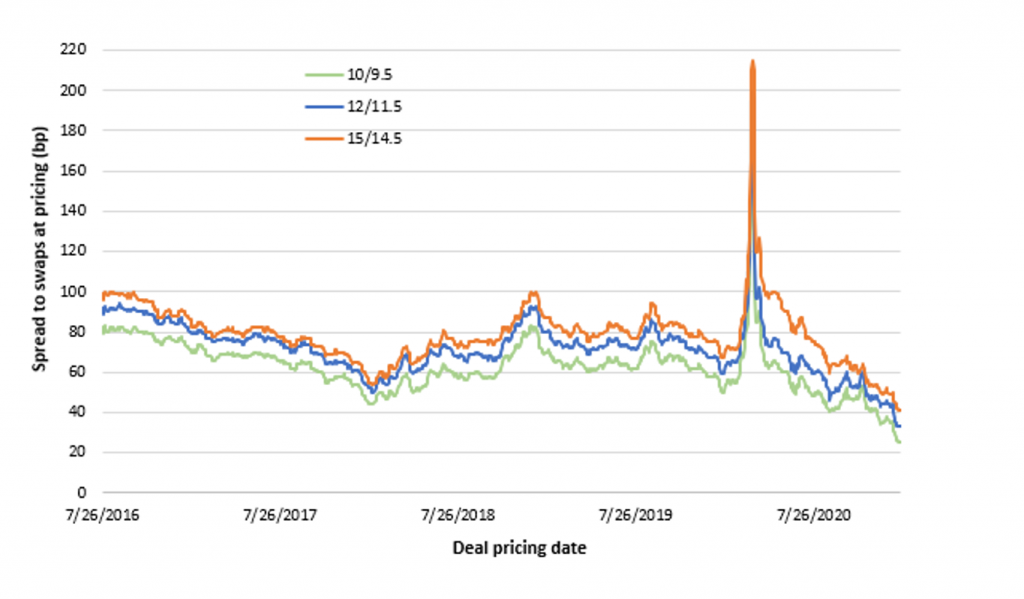1024x599 pixels.
Task: Click the 40 value on the vertical axis
Action: click(x=80, y=412)
